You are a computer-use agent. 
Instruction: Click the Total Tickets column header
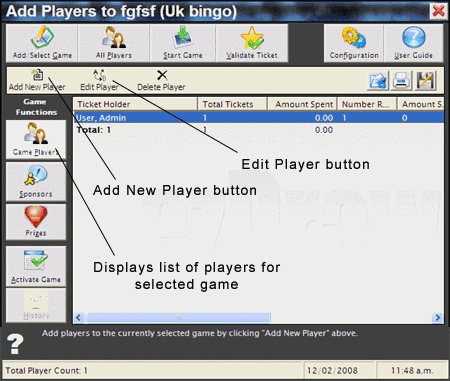(x=232, y=104)
